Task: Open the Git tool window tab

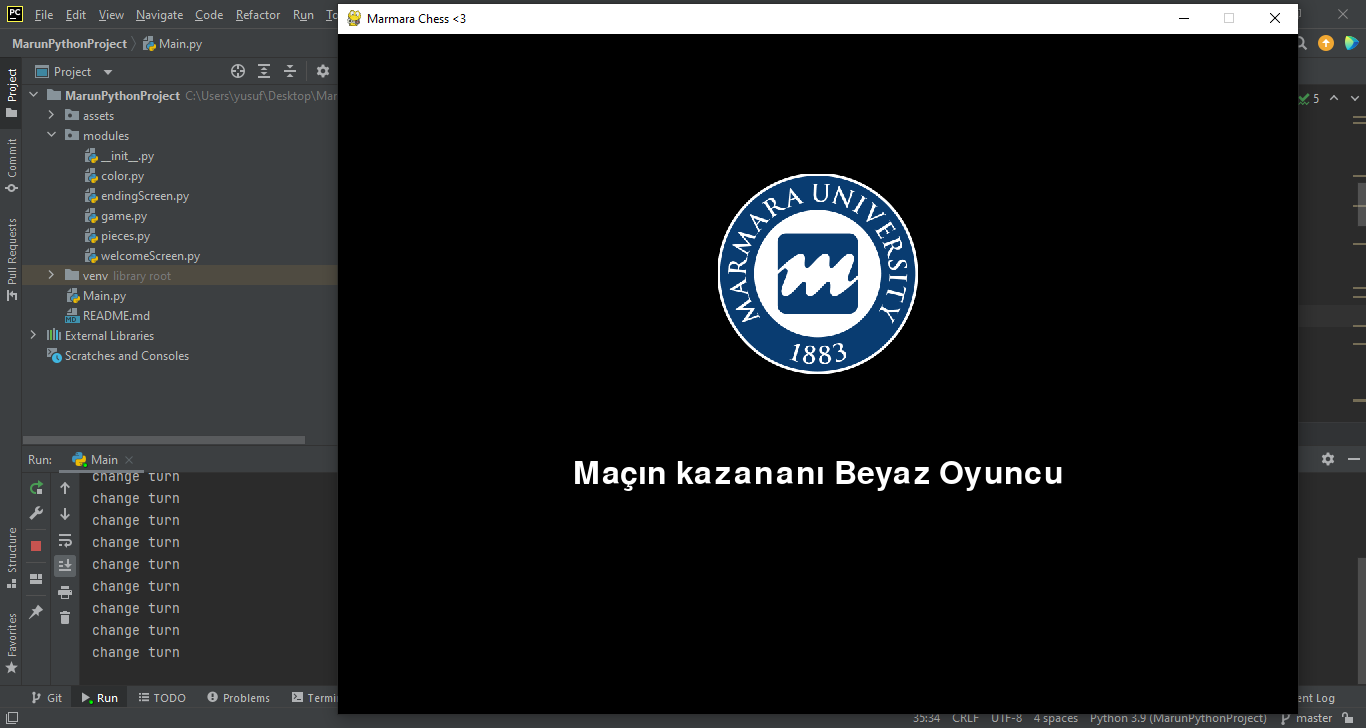Action: [46, 698]
